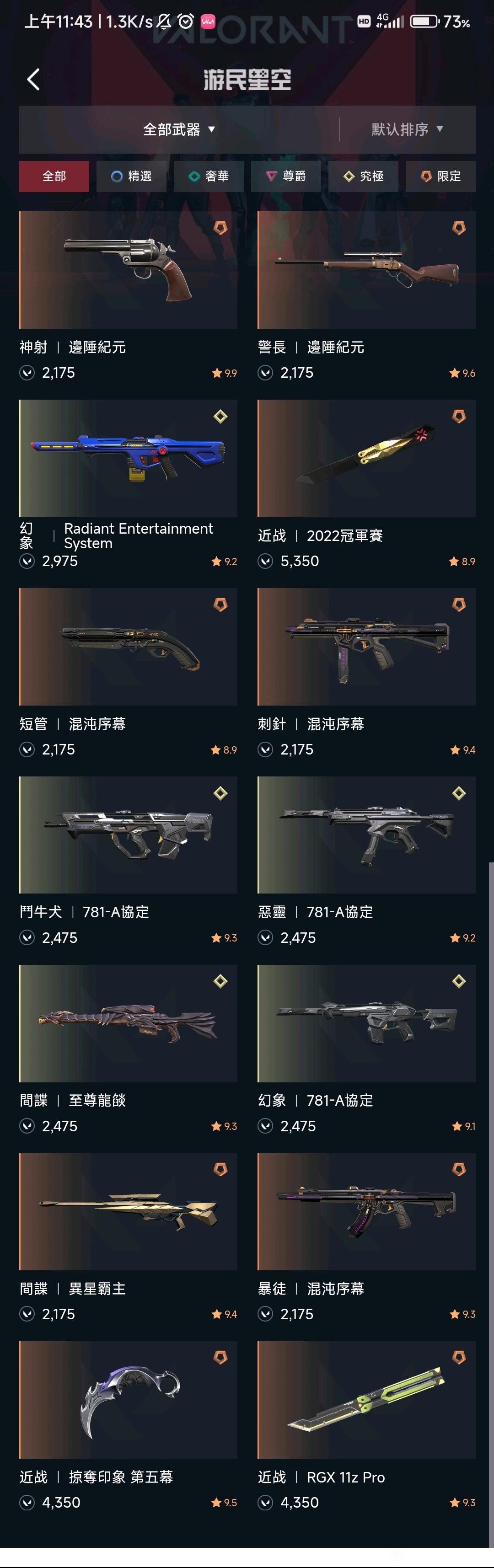Select the 全部 filter tab
This screenshot has width=494, height=1568.
point(54,176)
